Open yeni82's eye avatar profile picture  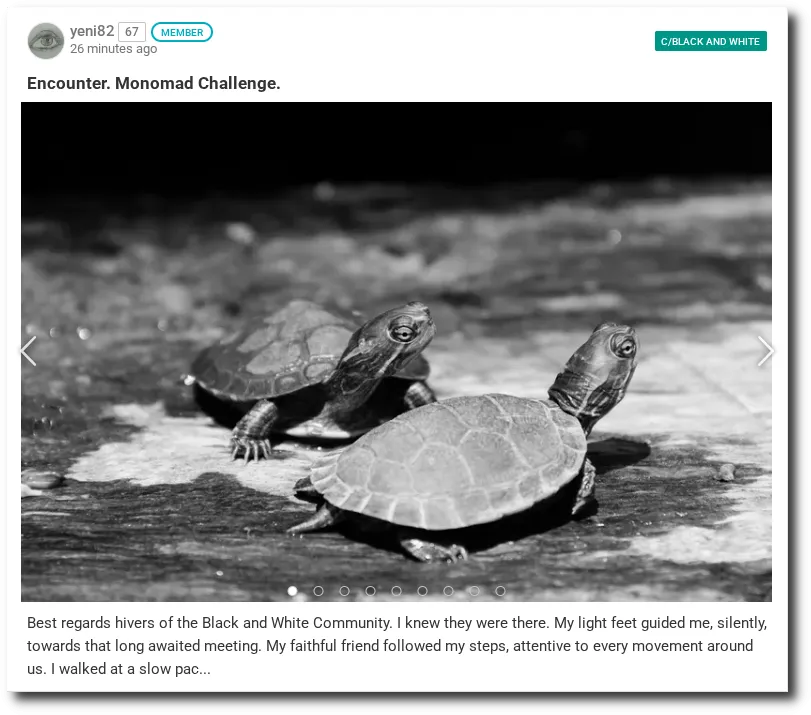click(x=46, y=40)
